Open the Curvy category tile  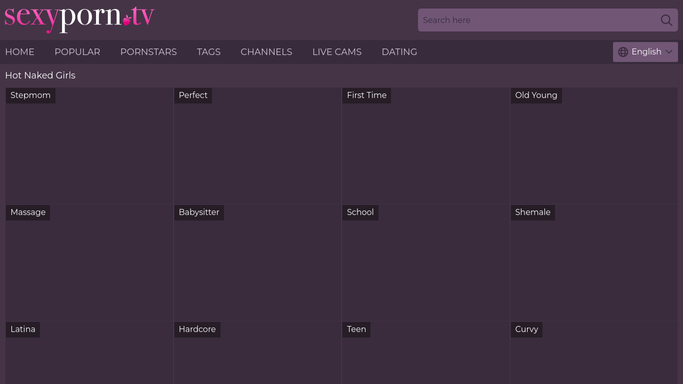coord(594,353)
